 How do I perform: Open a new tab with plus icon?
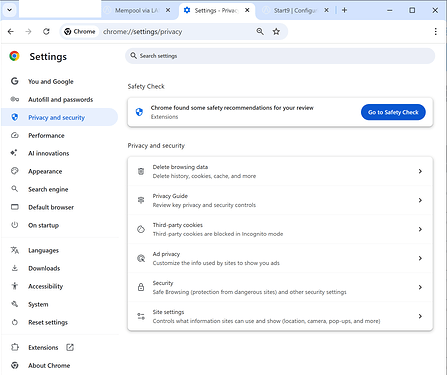[x=344, y=10]
